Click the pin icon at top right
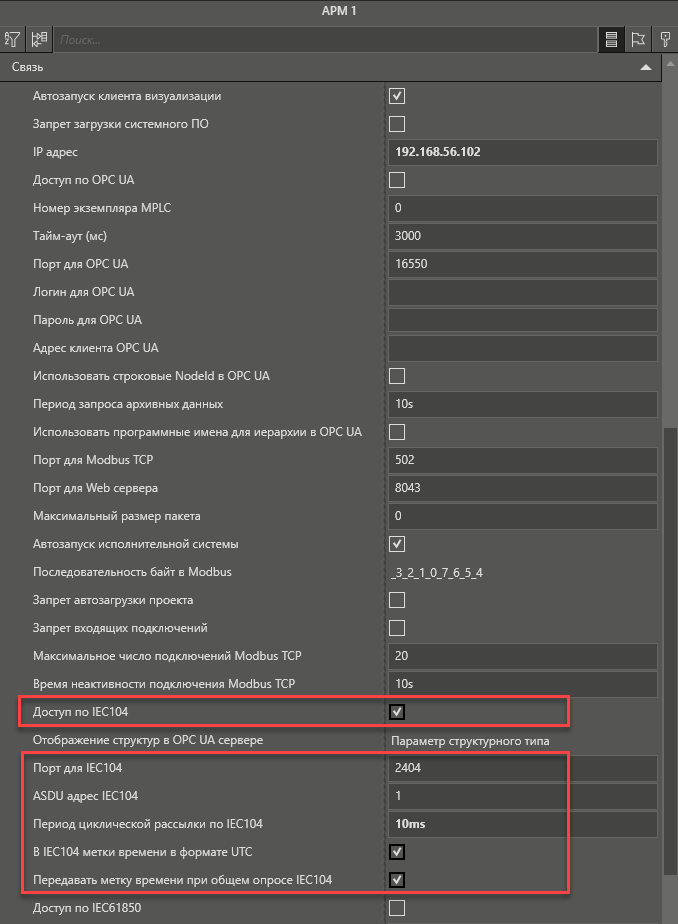 (665, 40)
